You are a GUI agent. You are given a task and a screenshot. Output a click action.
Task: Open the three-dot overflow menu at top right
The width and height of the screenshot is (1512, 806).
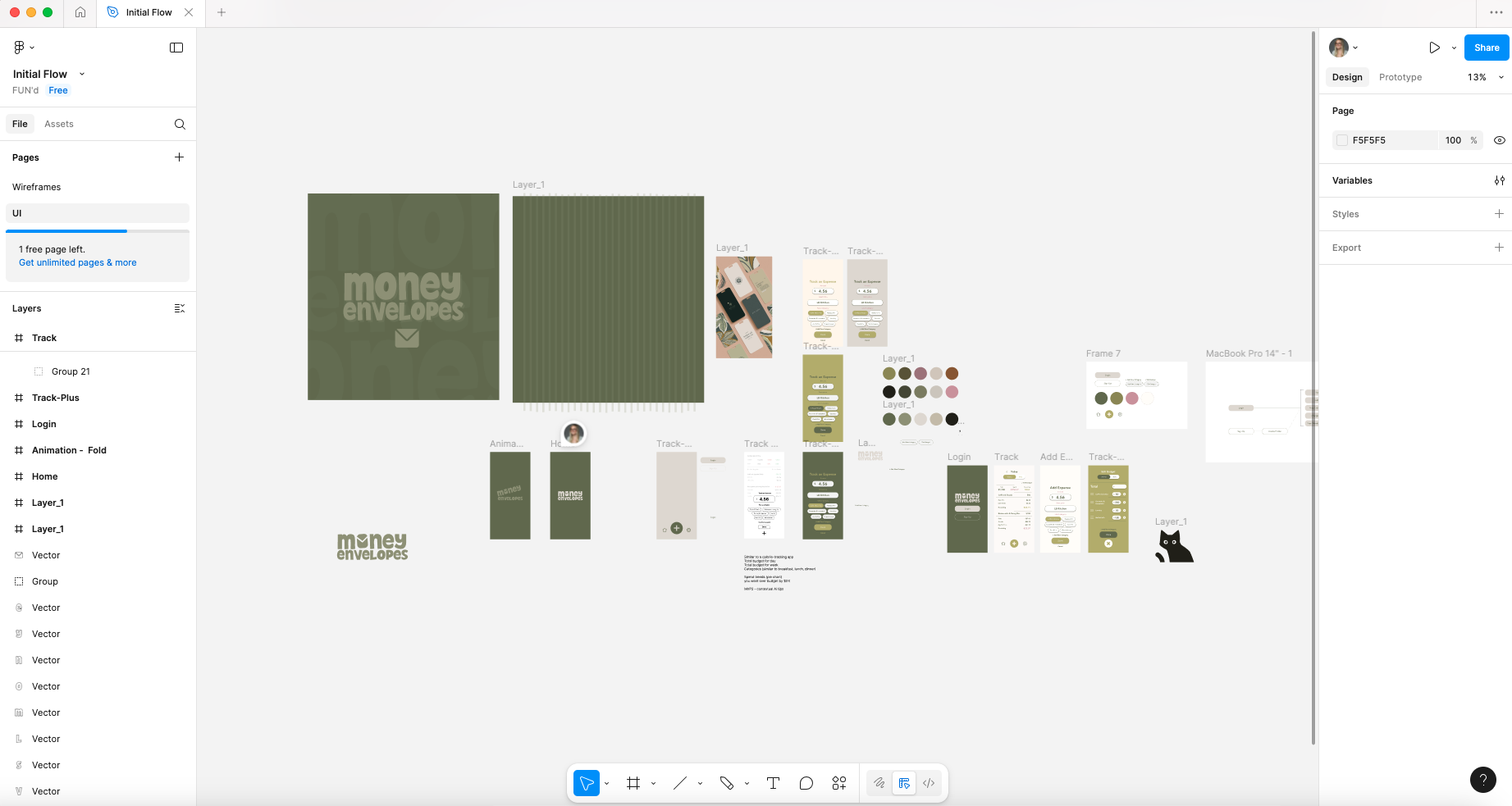[1496, 12]
